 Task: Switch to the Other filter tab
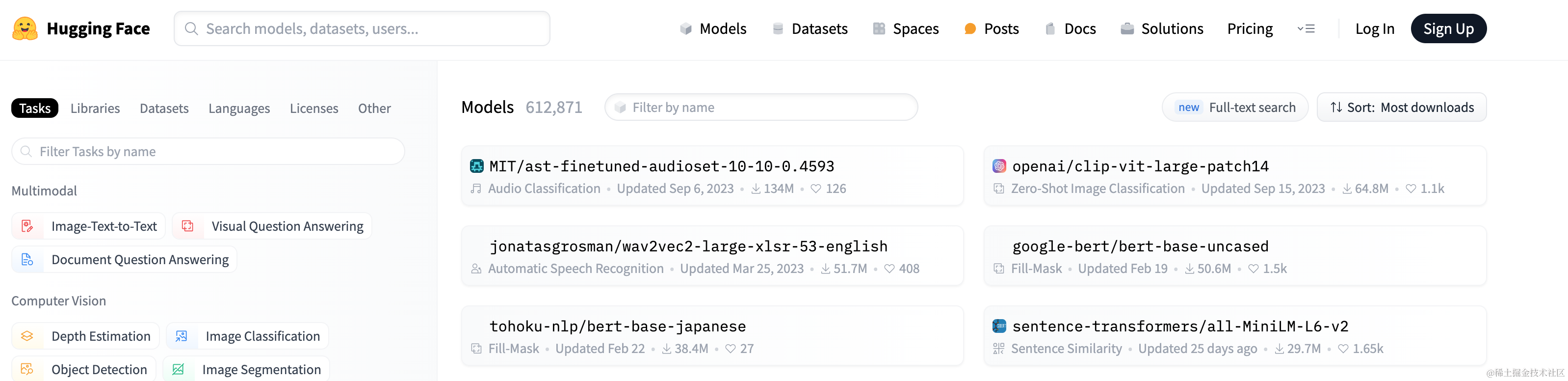pyautogui.click(x=374, y=108)
